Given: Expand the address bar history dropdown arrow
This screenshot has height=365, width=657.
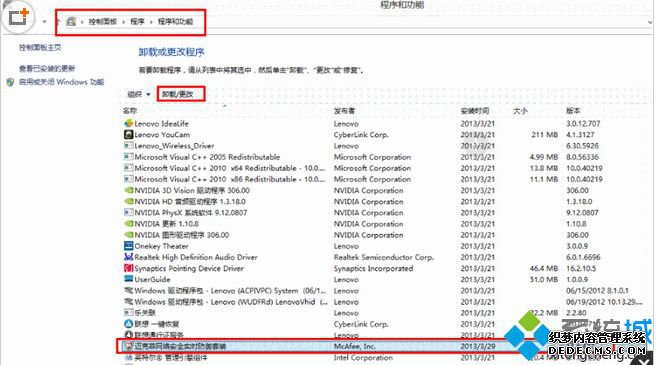Looking at the screenshot, I should (x=651, y=22).
